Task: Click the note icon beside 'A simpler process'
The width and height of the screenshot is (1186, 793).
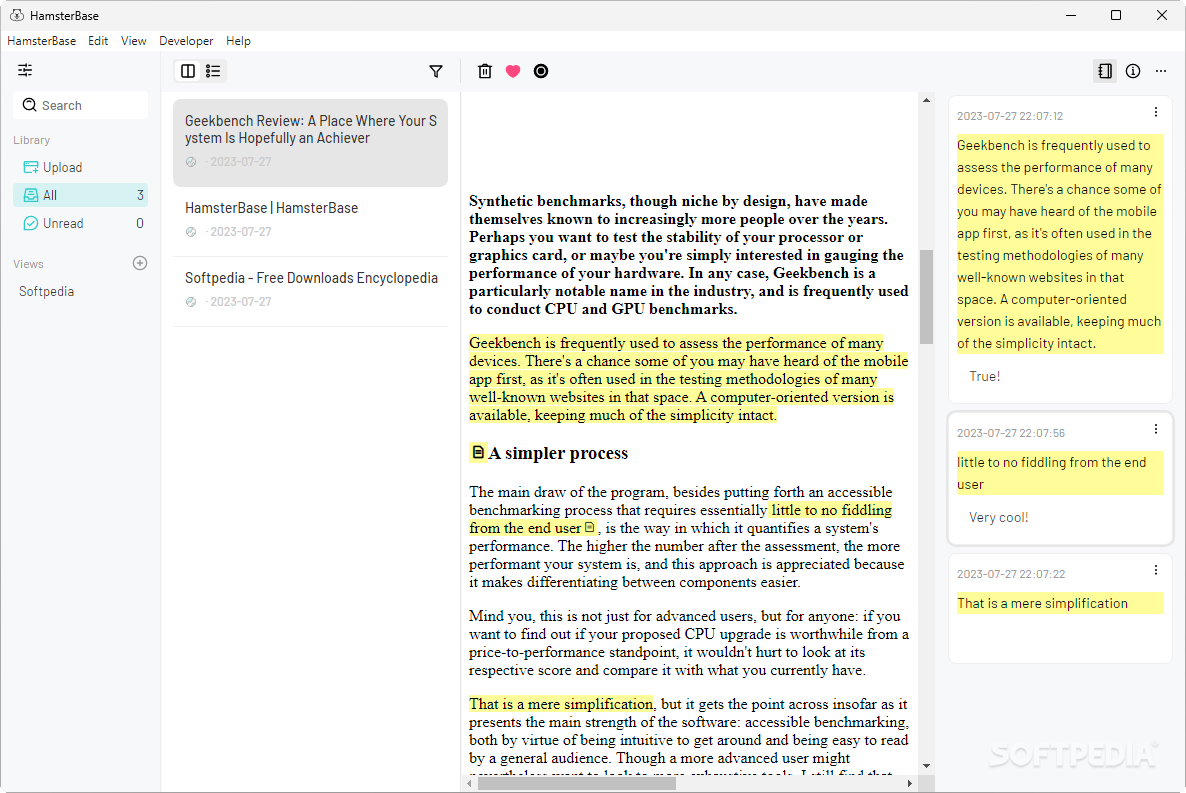Action: click(478, 452)
